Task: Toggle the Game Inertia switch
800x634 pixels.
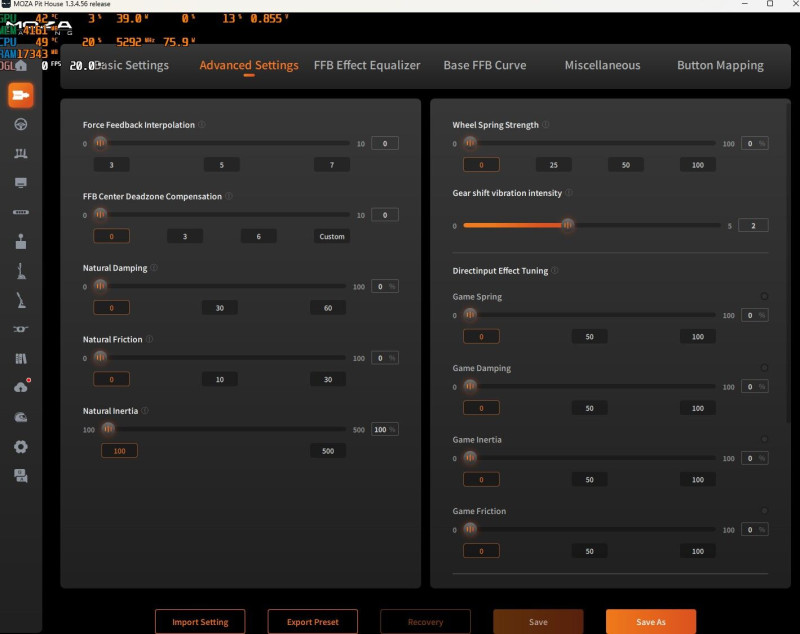Action: (764, 439)
